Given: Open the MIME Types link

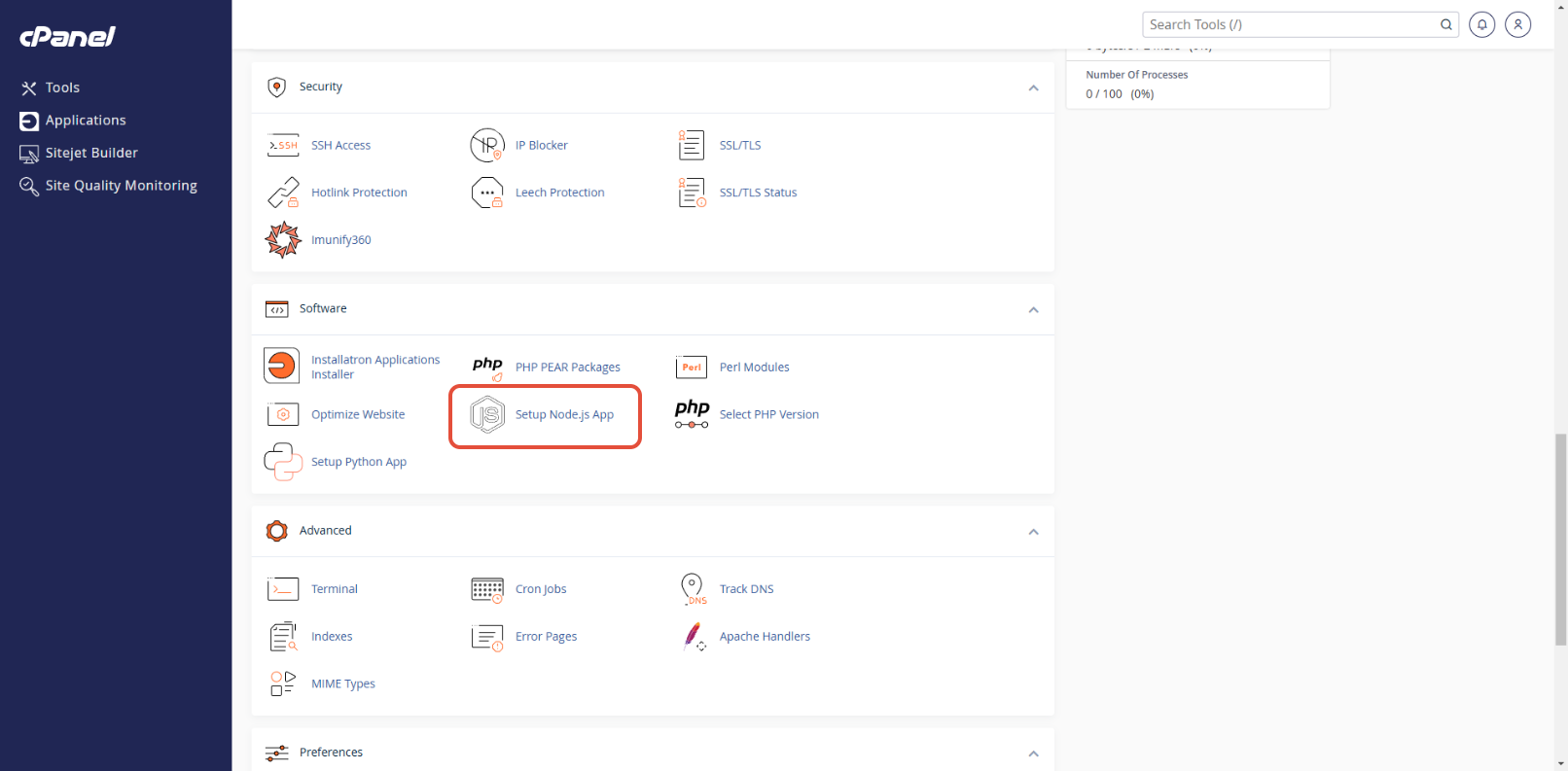Looking at the screenshot, I should click(343, 684).
